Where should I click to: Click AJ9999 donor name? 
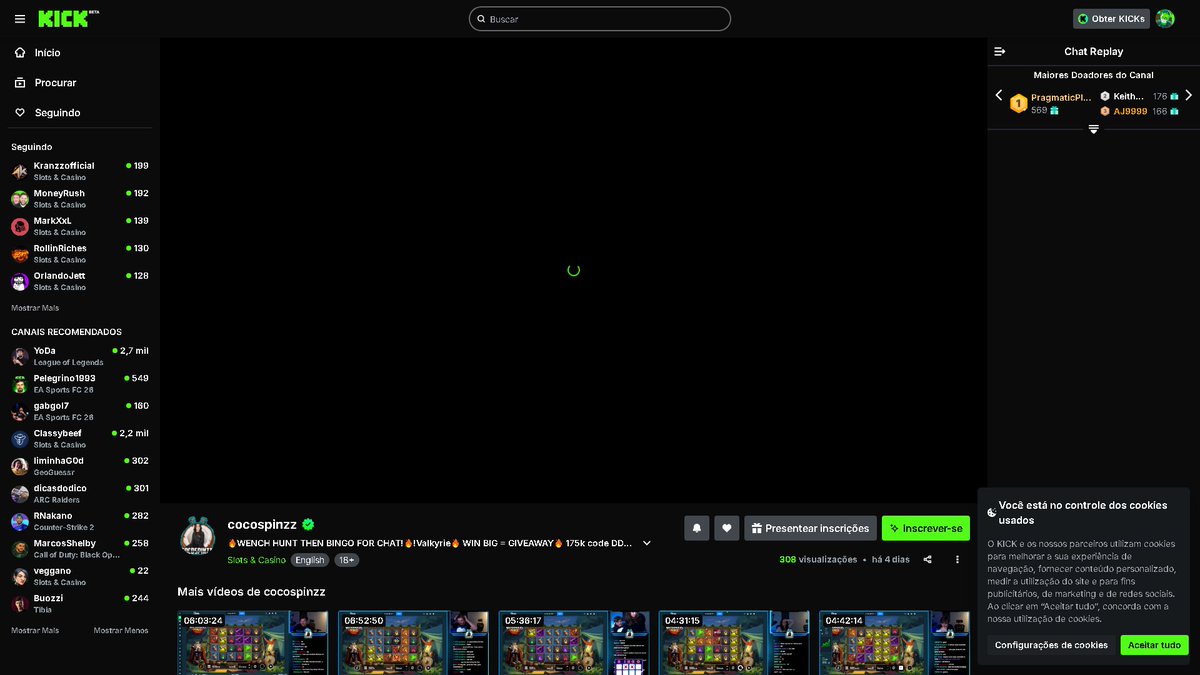click(x=1130, y=111)
